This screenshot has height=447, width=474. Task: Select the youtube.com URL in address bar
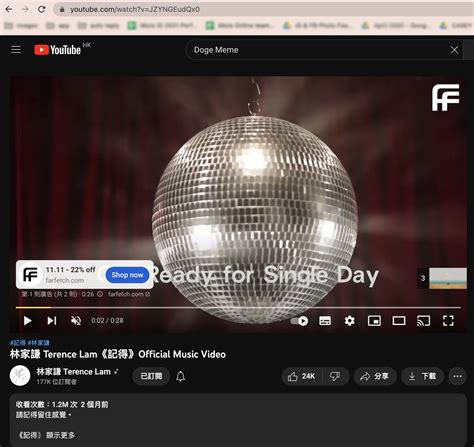point(135,9)
